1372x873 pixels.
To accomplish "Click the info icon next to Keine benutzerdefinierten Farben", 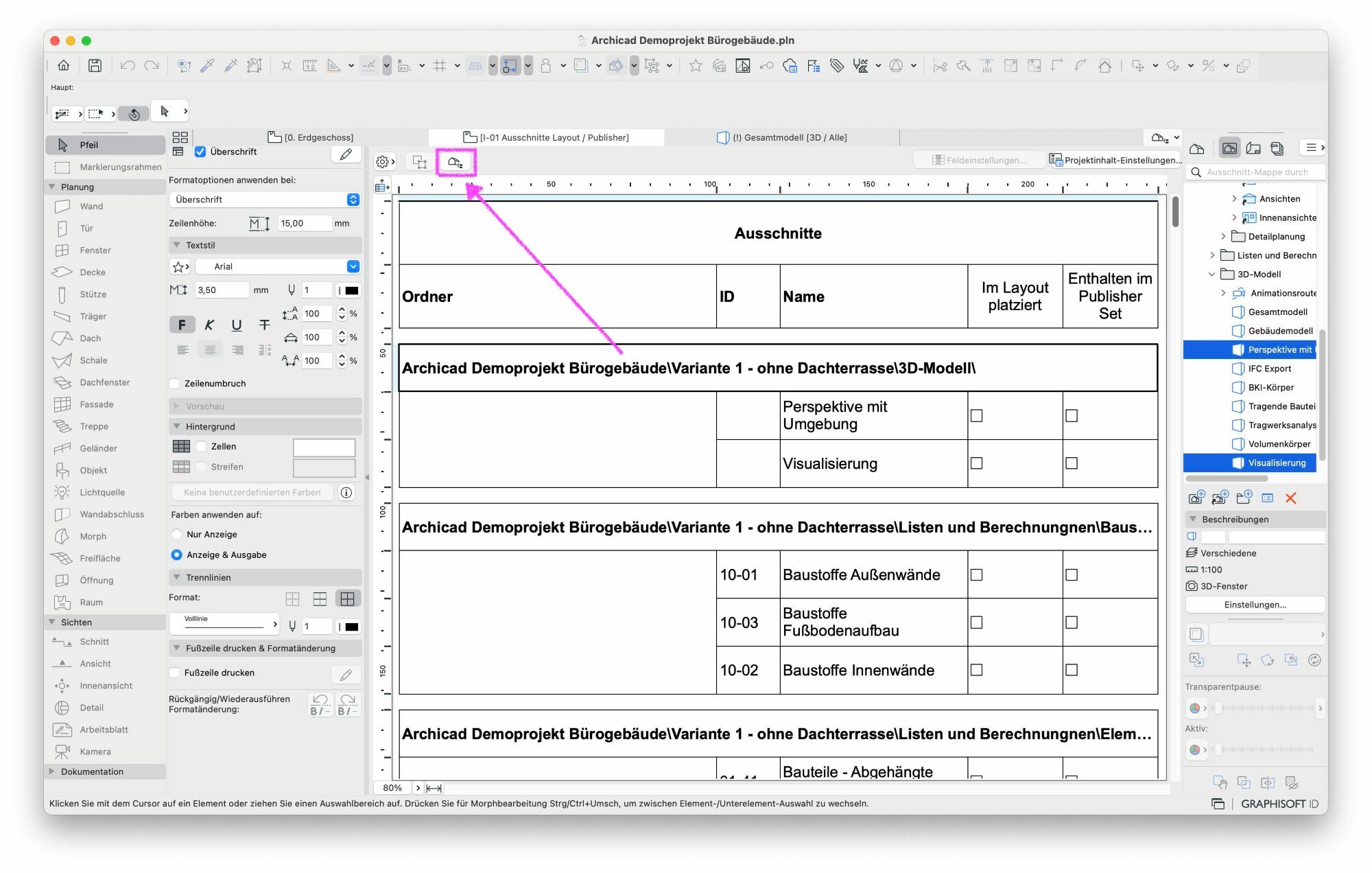I will 346,492.
